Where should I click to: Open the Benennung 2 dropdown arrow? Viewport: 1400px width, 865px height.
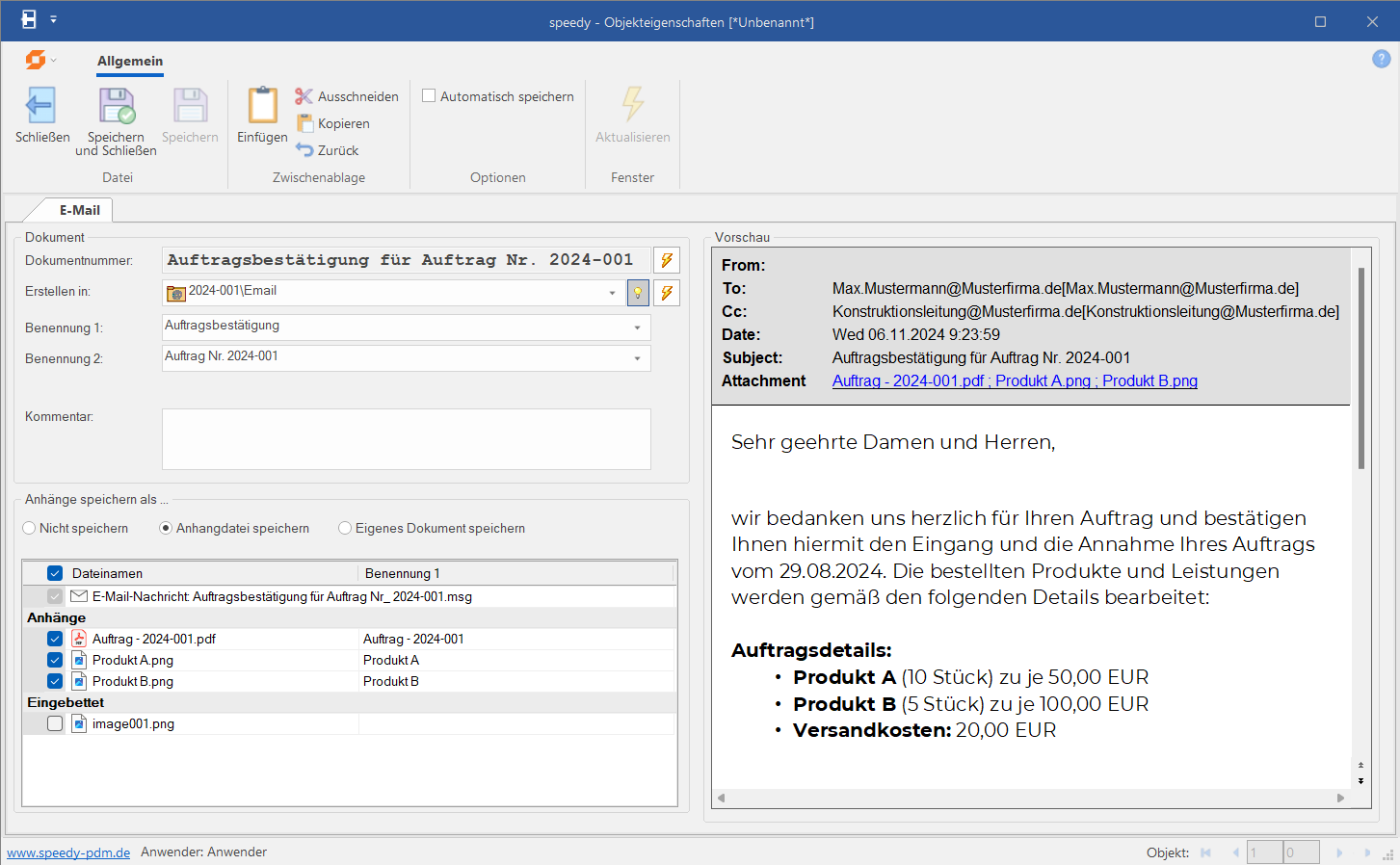(637, 358)
